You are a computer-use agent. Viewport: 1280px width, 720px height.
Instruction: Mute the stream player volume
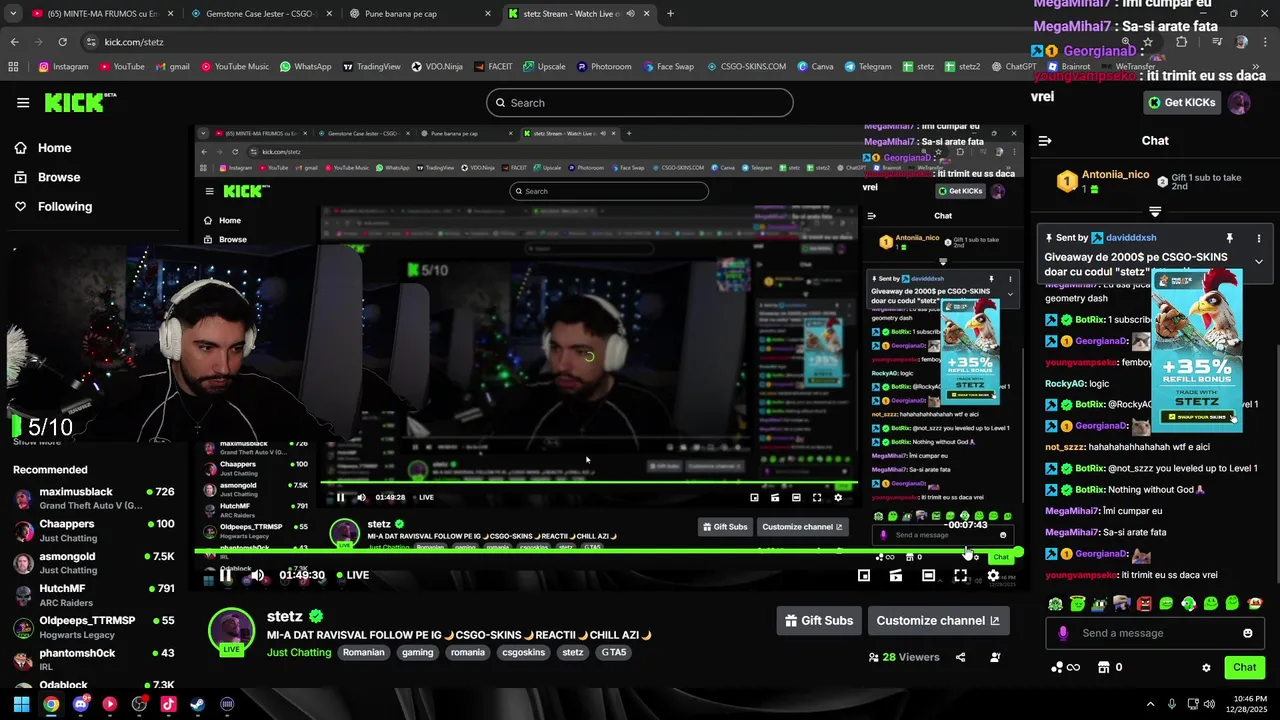coord(257,575)
